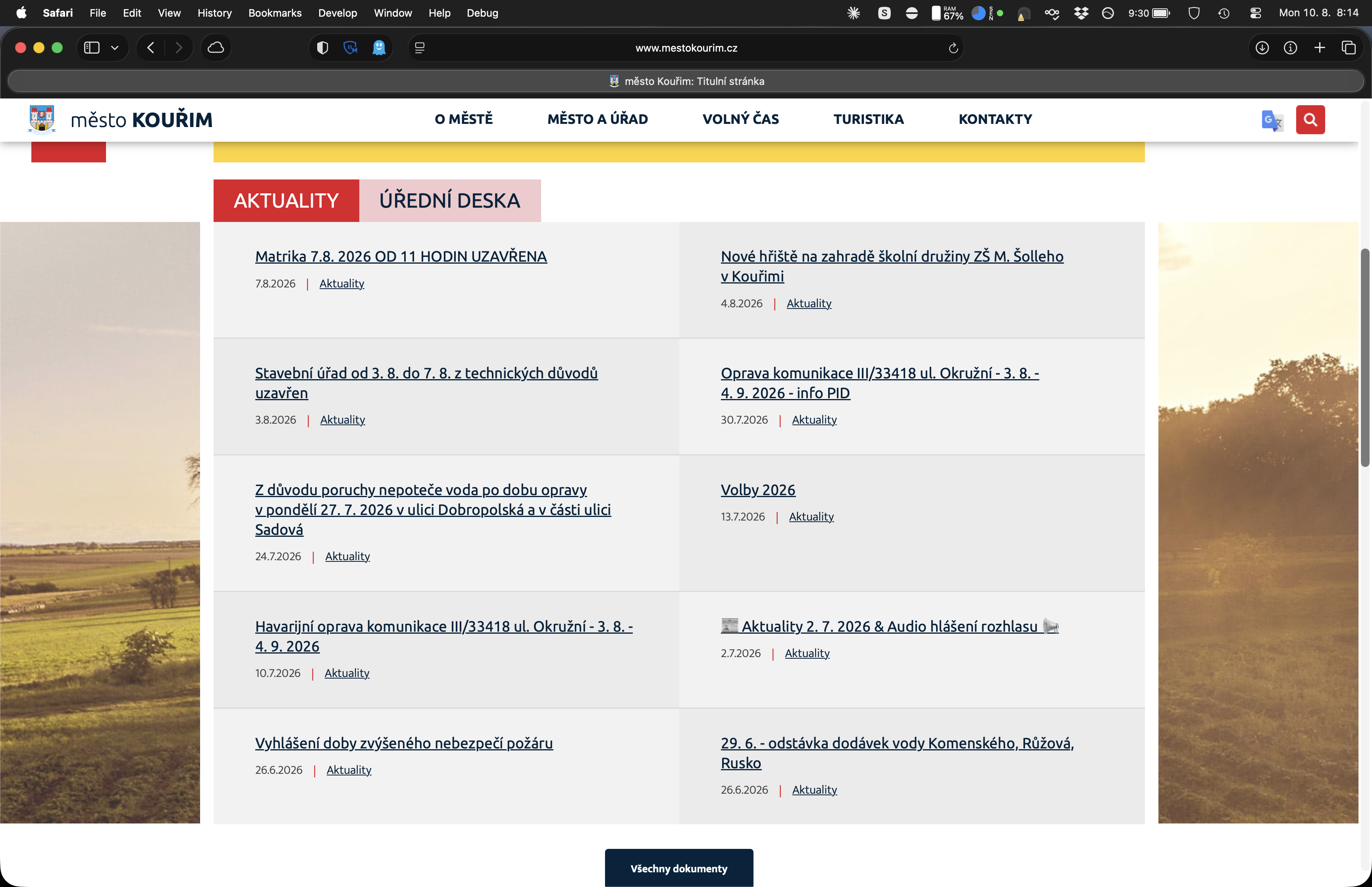
Task: Open macOS Control Center toggles icon
Action: pos(1255,13)
